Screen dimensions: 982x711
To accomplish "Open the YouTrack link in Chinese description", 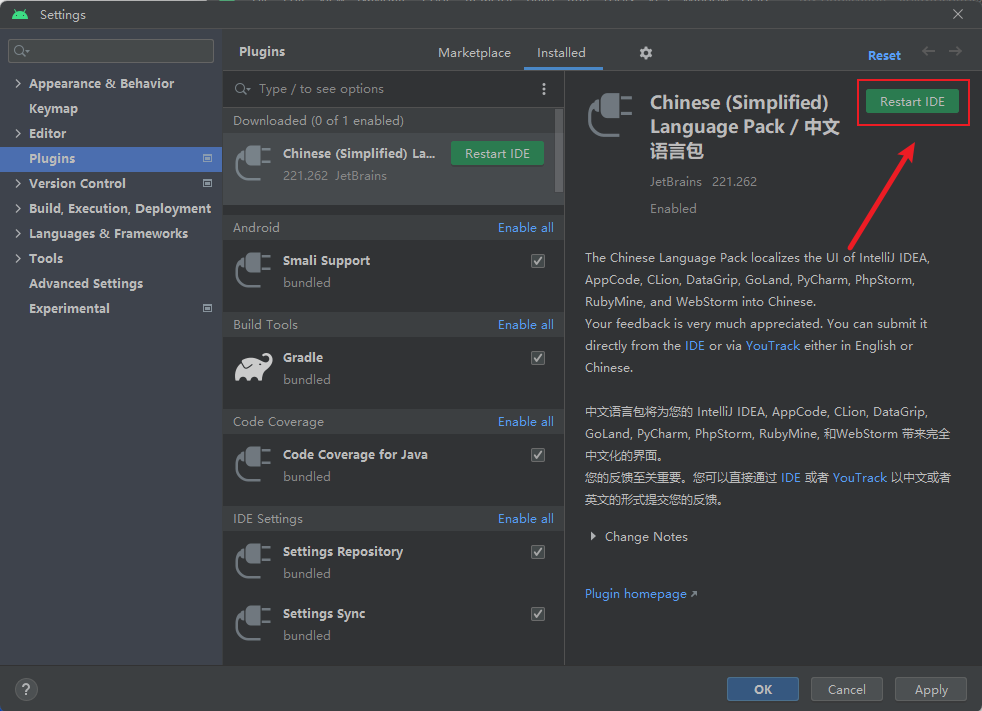I will (x=860, y=478).
